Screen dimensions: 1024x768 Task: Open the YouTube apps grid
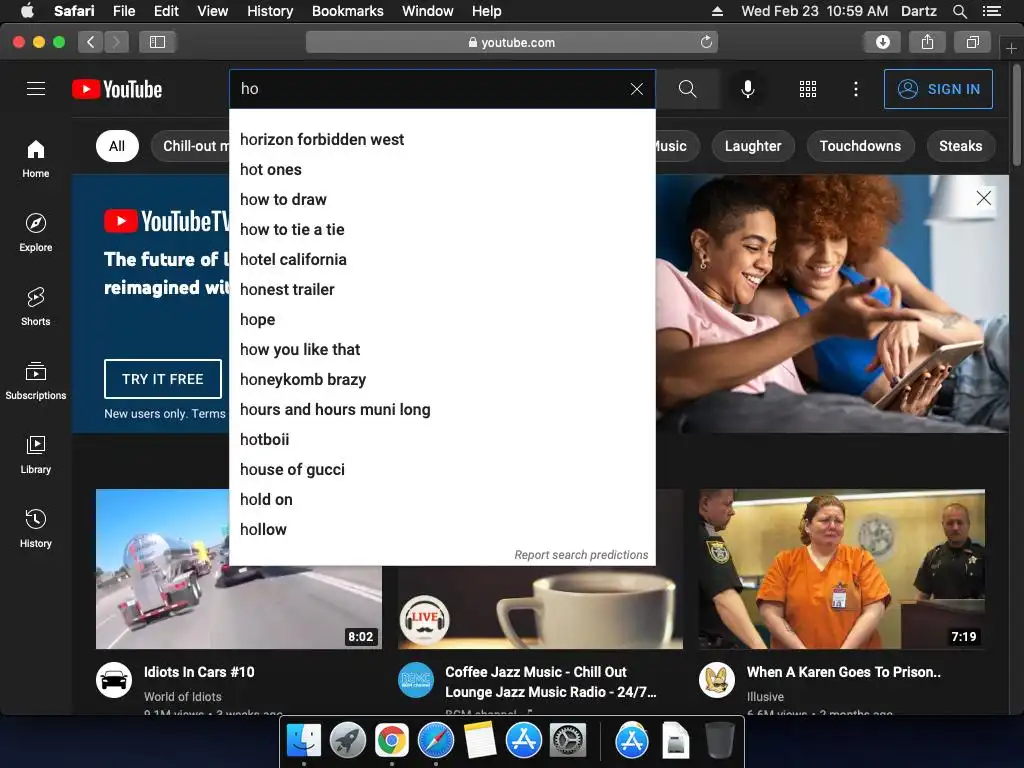(808, 89)
